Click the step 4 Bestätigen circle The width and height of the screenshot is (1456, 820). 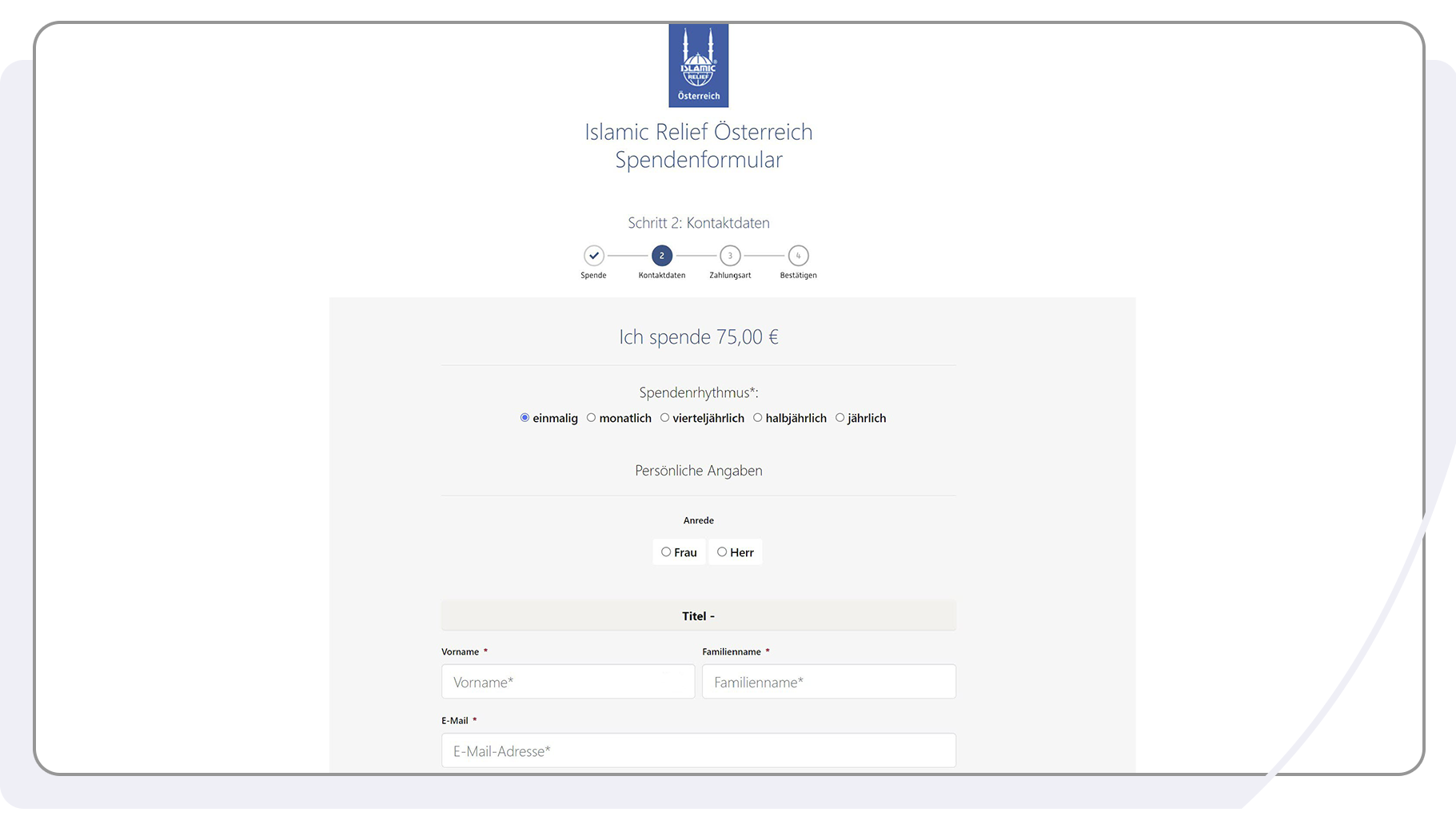797,257
